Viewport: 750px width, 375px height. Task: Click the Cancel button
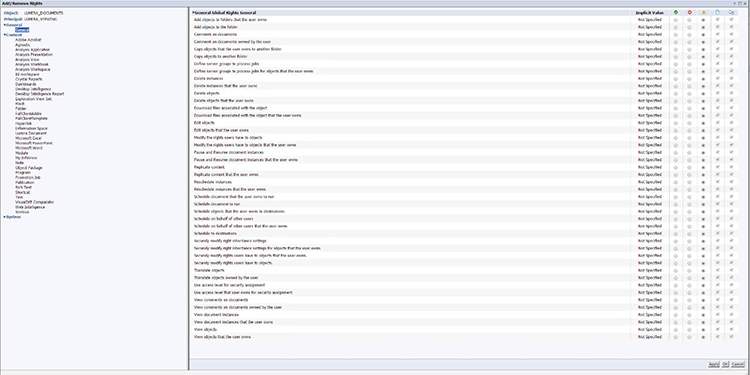point(737,364)
